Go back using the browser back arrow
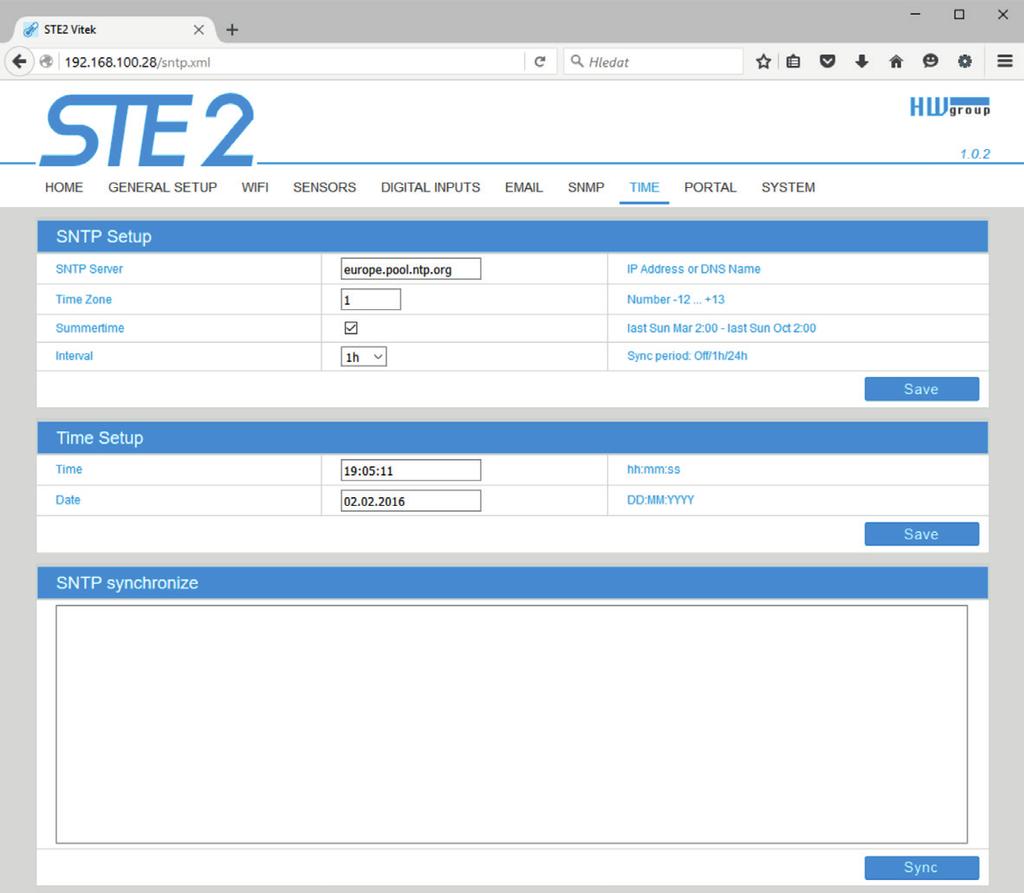Viewport: 1024px width, 893px height. 20,62
